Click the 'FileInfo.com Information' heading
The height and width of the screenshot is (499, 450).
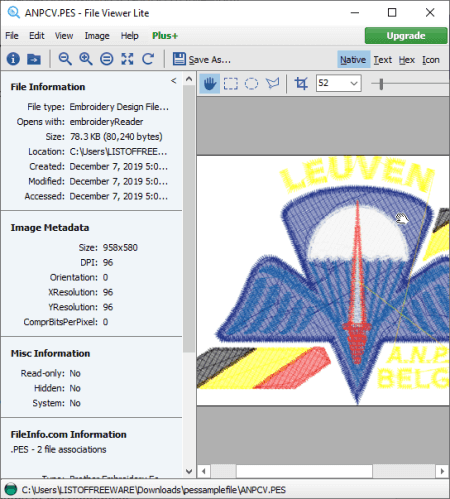[68, 435]
